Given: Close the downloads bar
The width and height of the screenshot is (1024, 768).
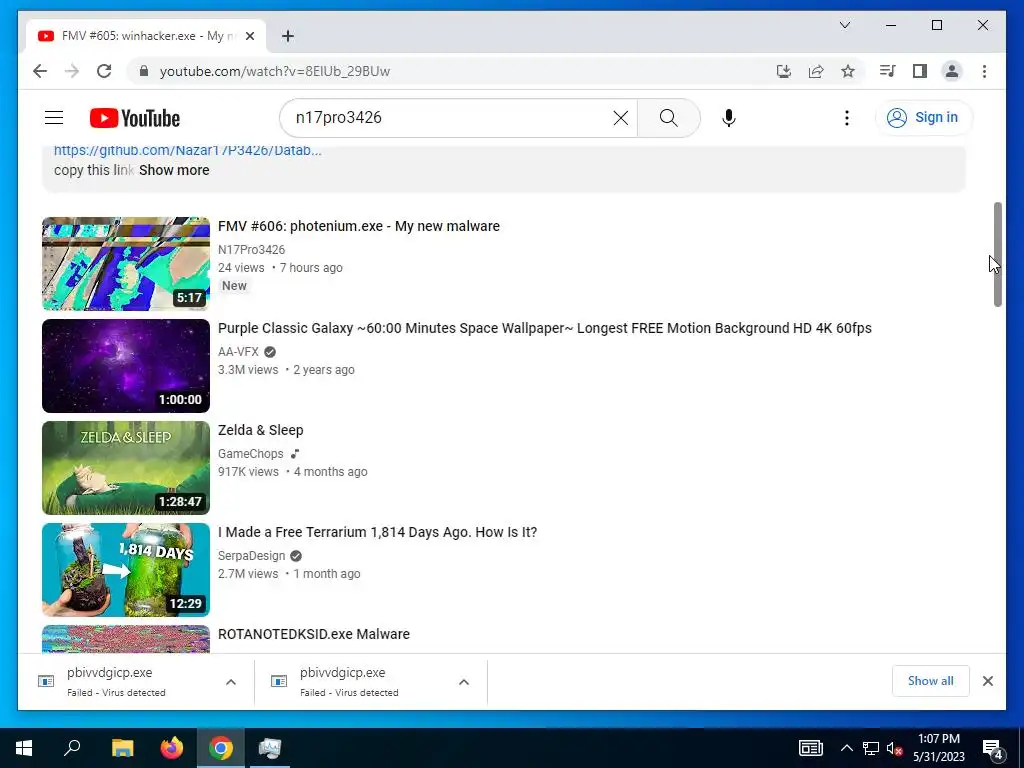Looking at the screenshot, I should coord(987,681).
